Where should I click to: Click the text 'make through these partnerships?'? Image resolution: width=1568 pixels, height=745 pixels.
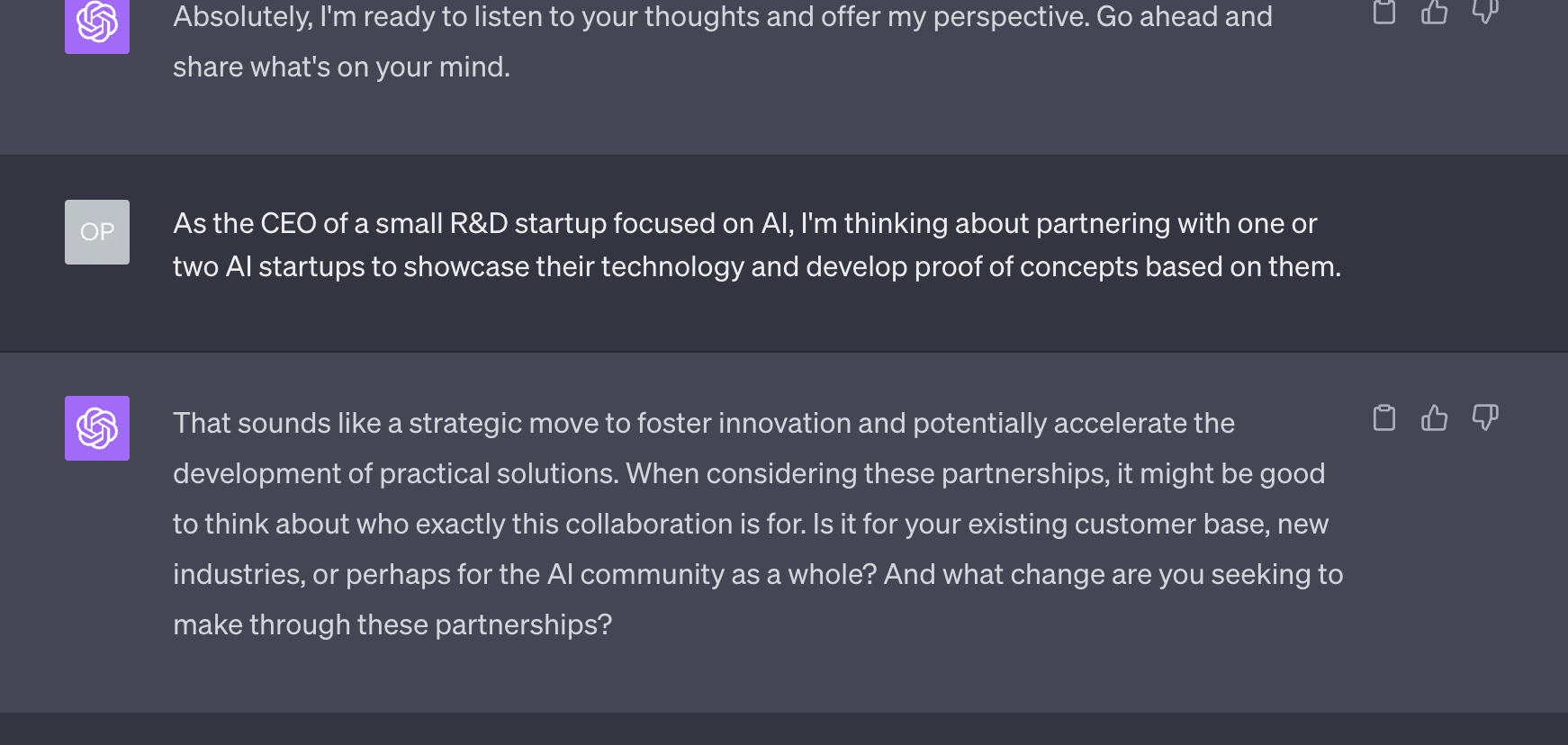(392, 624)
